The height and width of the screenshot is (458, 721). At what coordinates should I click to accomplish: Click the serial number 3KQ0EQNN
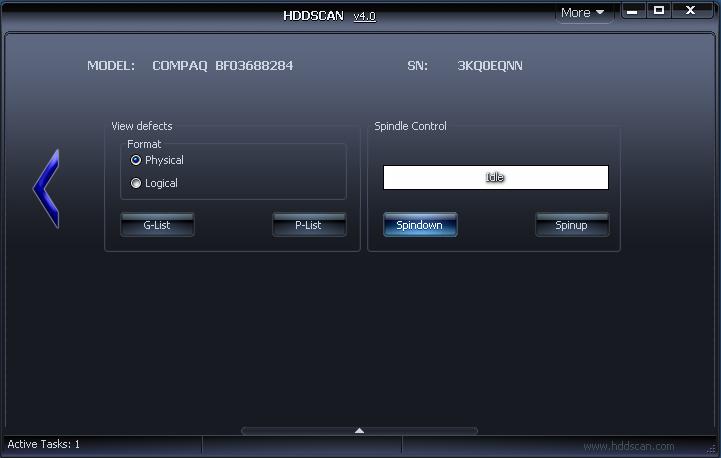489,66
